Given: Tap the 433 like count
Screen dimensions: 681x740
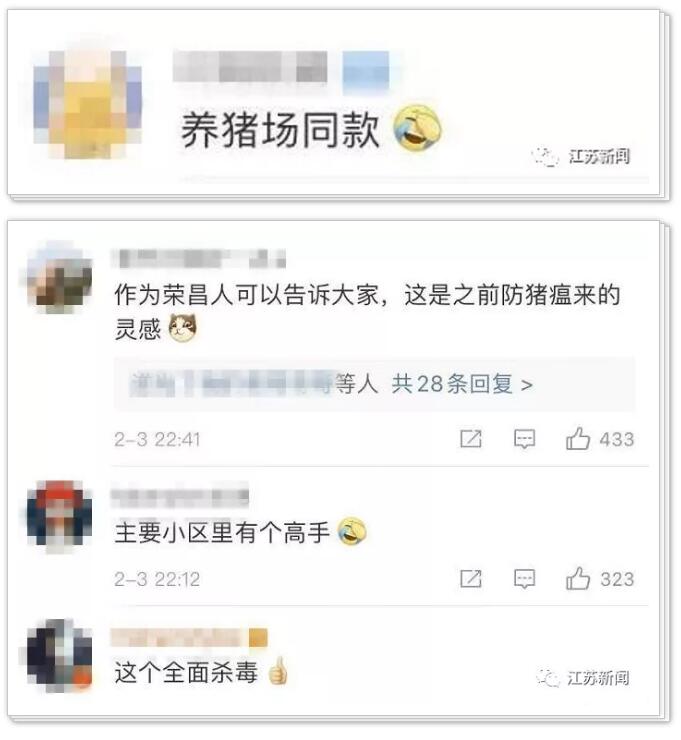Looking at the screenshot, I should pos(617,439).
